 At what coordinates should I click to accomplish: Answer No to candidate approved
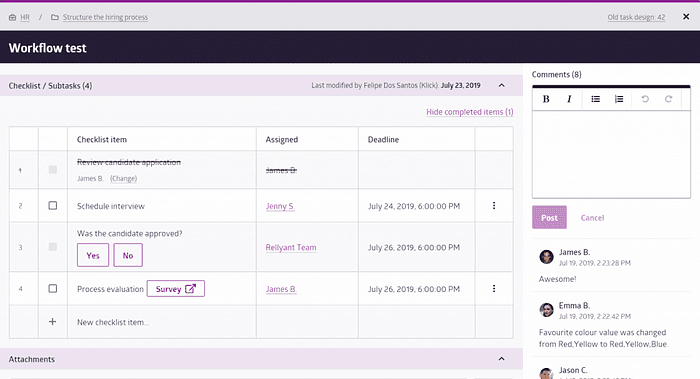coord(128,255)
